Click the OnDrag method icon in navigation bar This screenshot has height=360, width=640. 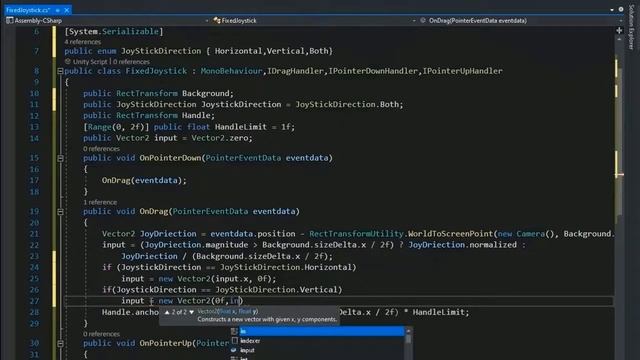423,20
